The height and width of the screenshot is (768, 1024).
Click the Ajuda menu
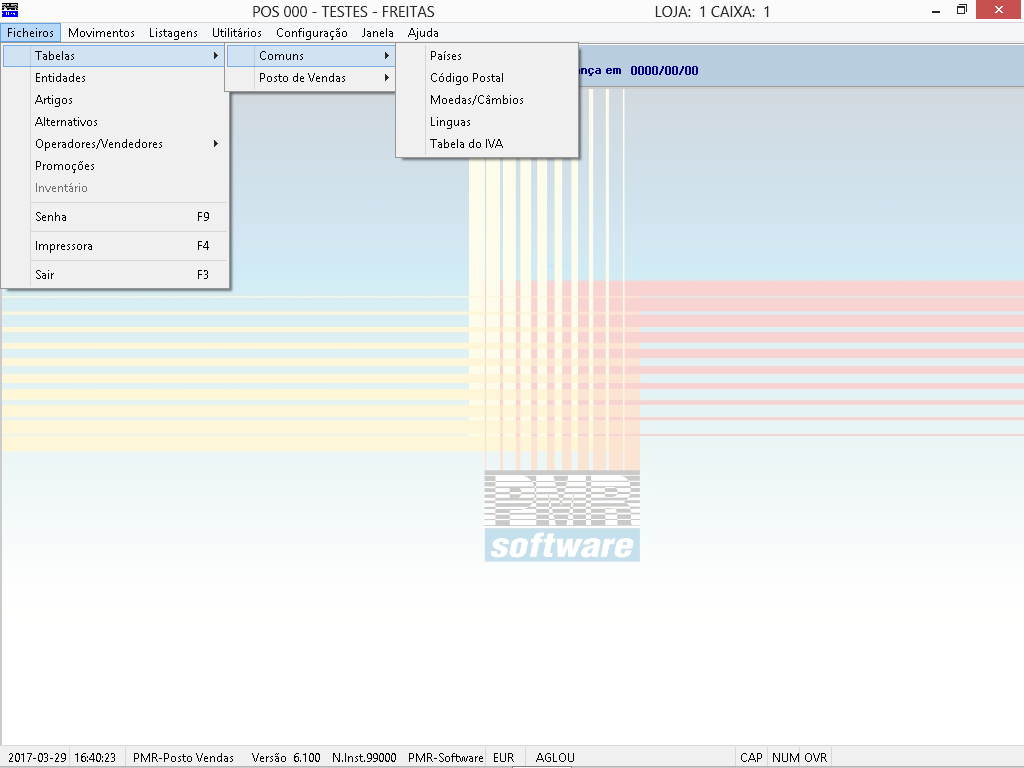click(x=423, y=33)
